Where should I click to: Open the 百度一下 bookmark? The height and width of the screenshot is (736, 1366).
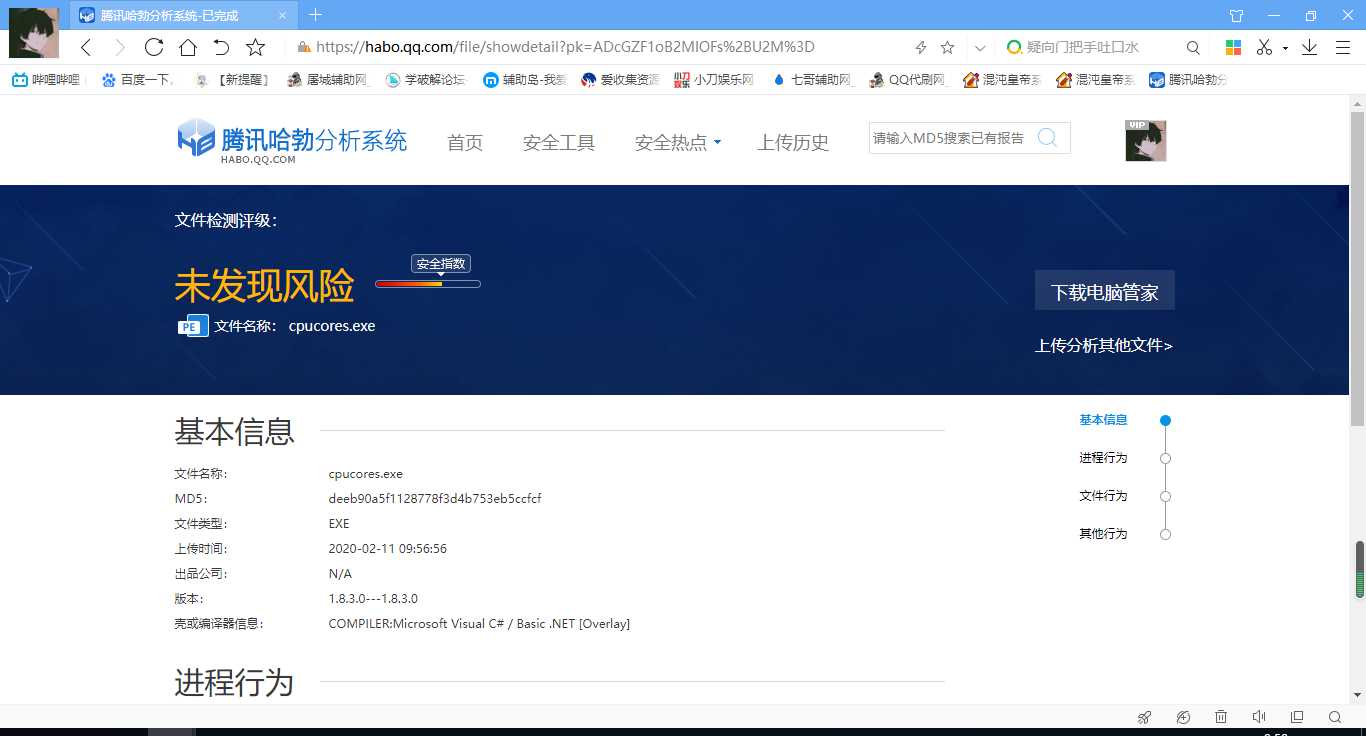coord(138,80)
